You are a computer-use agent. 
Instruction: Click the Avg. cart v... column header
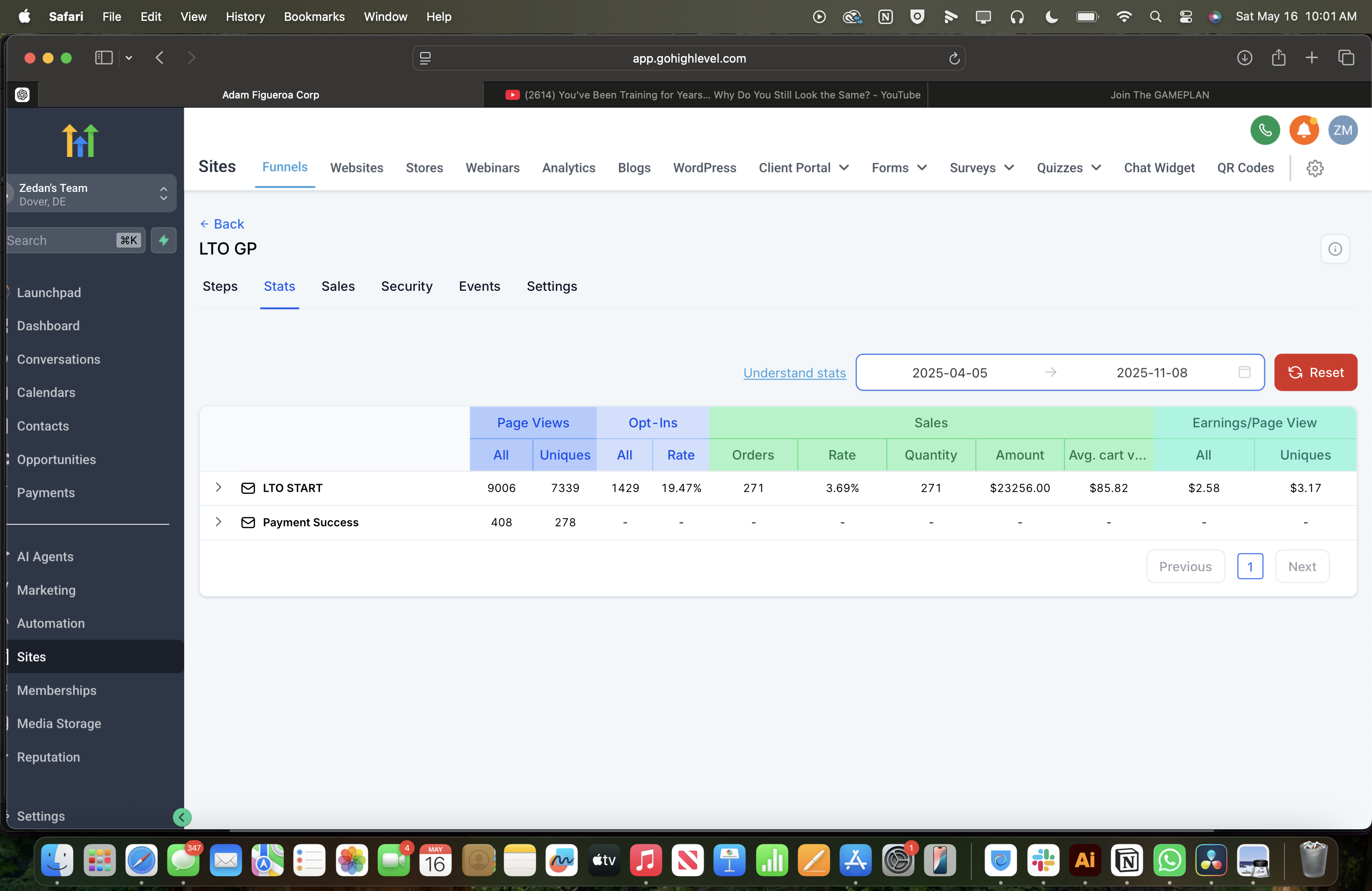coord(1107,455)
